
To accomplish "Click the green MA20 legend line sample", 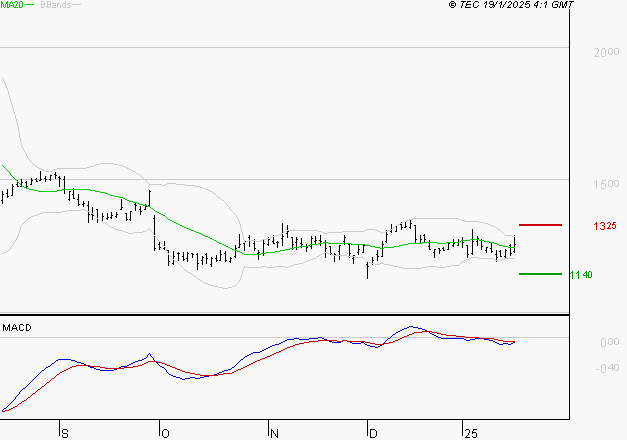I will 32,6.
